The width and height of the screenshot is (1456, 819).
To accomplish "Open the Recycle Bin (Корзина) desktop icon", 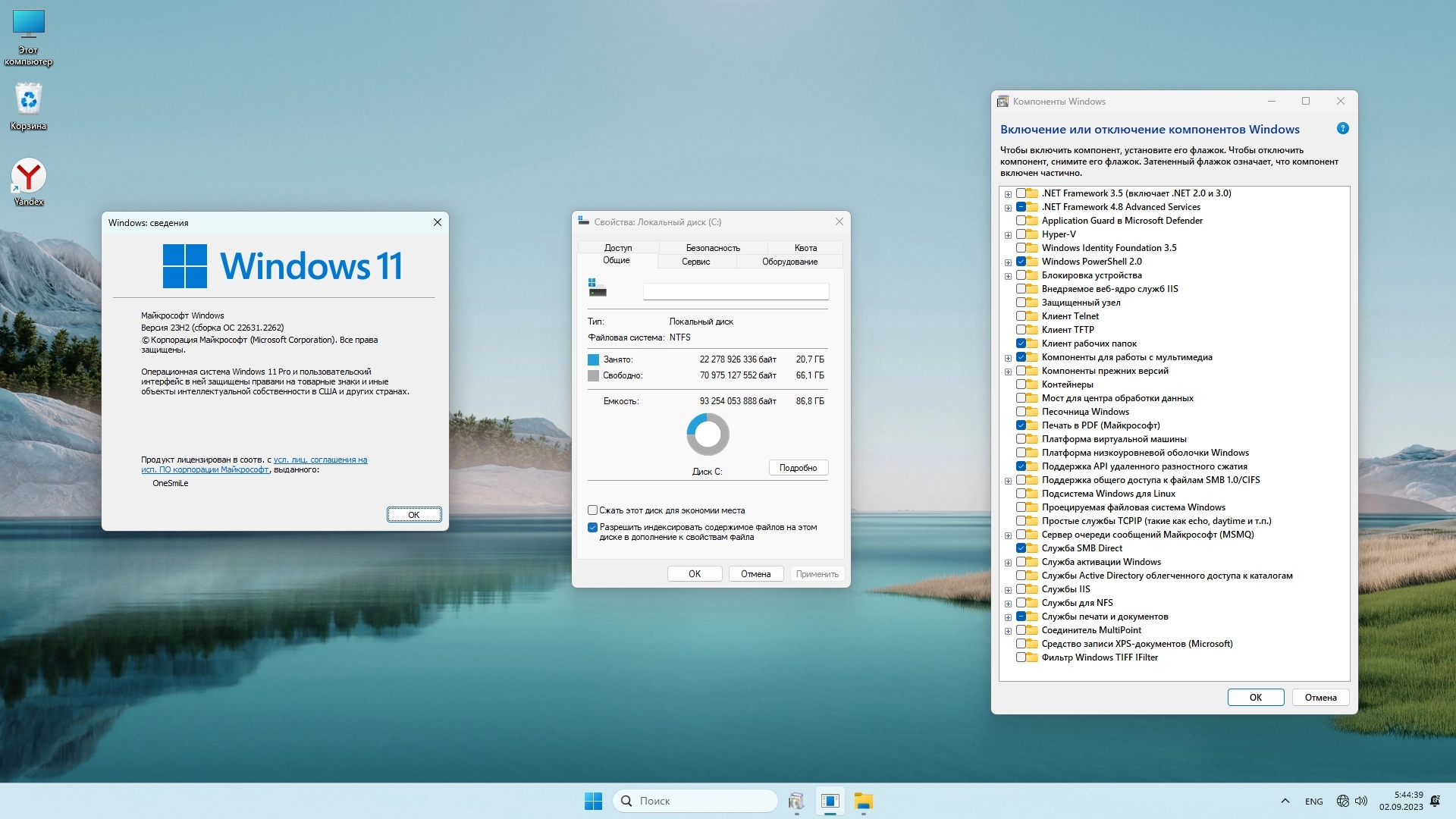I will 29,101.
